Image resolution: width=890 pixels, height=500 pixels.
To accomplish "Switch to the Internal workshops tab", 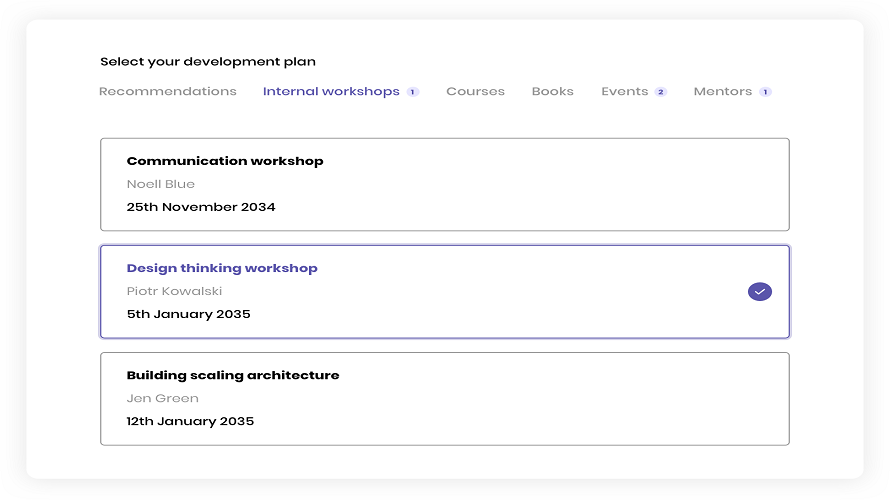I will 331,91.
